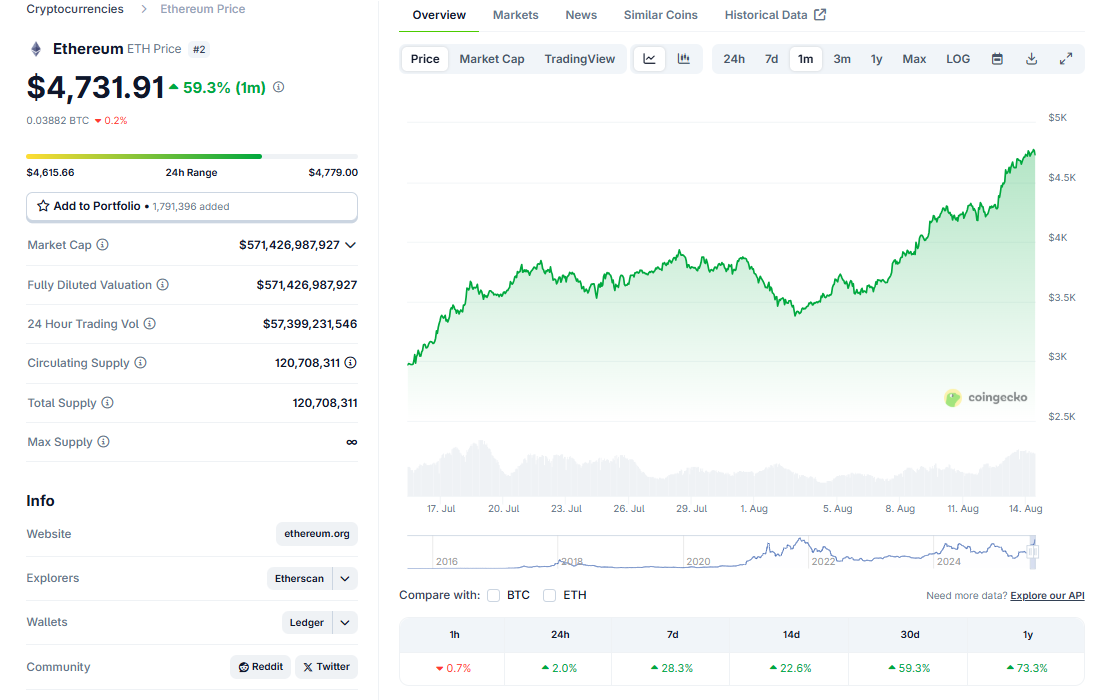Check the ETH compare checkbox

(549, 595)
